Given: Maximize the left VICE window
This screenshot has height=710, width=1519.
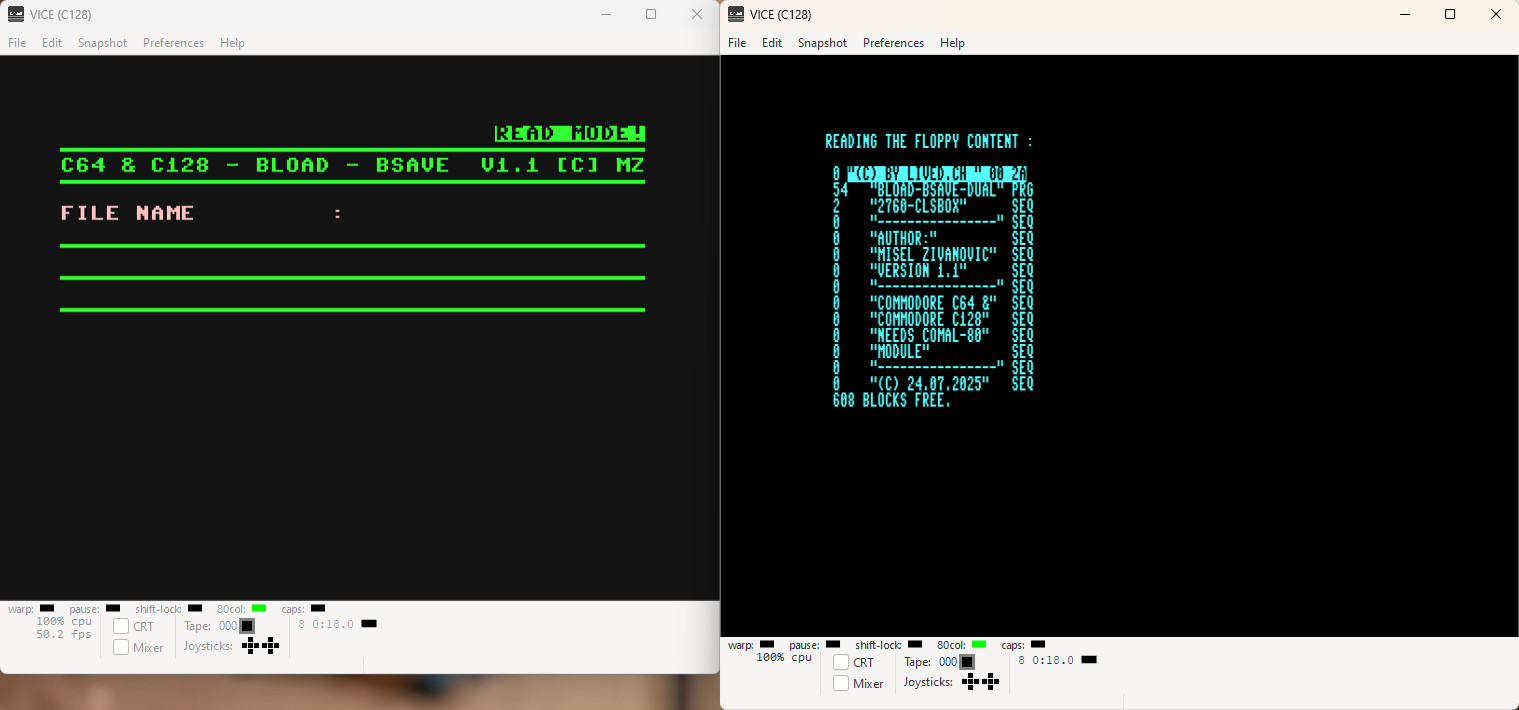Looking at the screenshot, I should [x=651, y=14].
